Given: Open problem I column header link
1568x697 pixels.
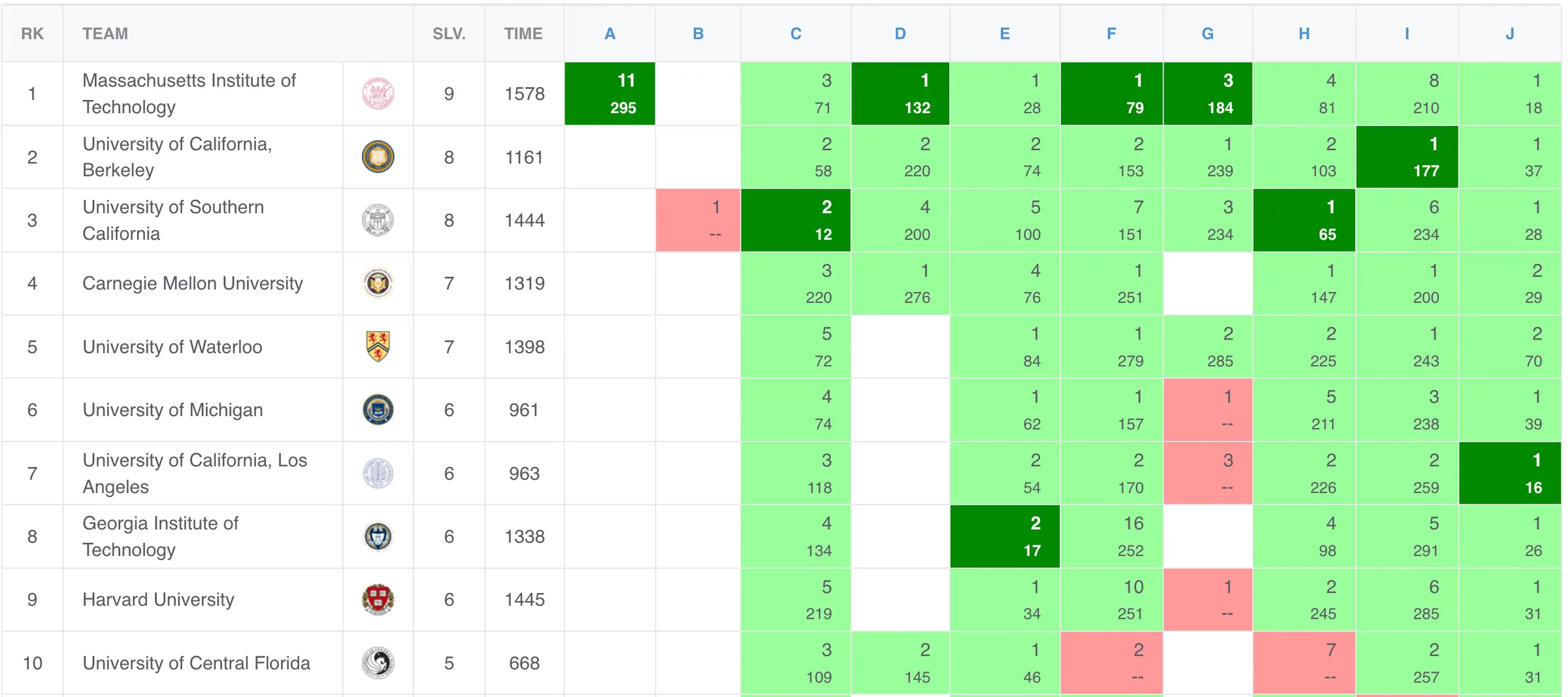Looking at the screenshot, I should point(1407,34).
